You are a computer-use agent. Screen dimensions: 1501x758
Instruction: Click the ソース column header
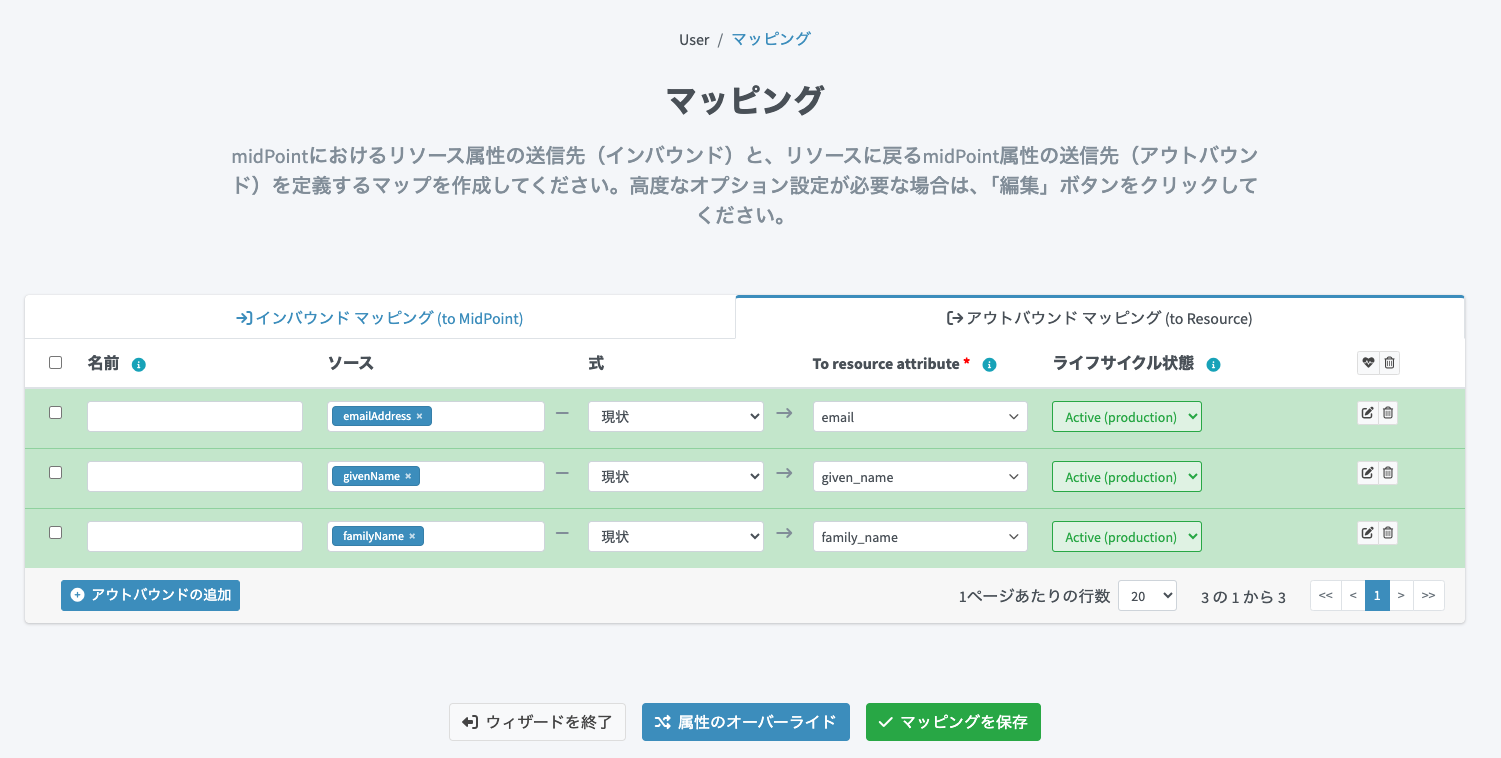pyautogui.click(x=350, y=363)
